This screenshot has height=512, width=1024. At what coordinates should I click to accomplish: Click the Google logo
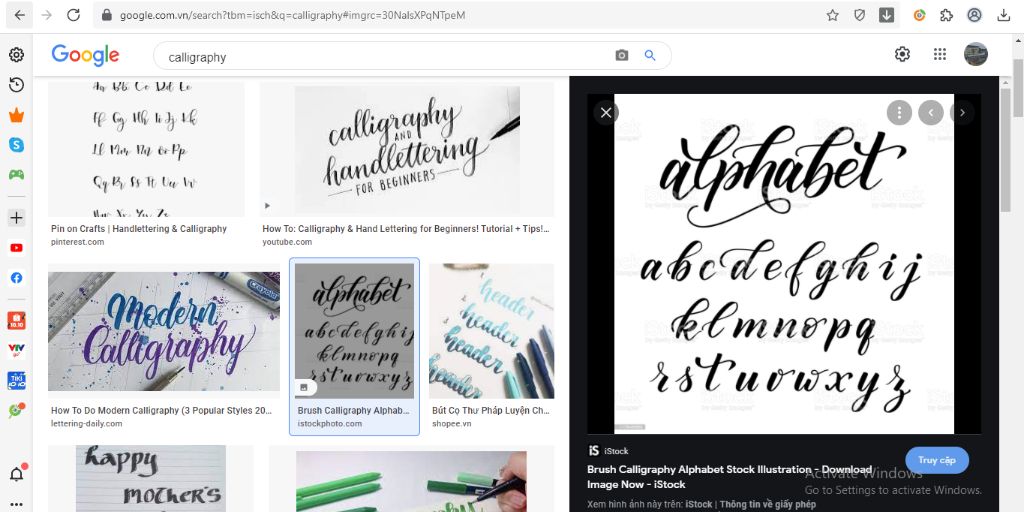point(86,56)
